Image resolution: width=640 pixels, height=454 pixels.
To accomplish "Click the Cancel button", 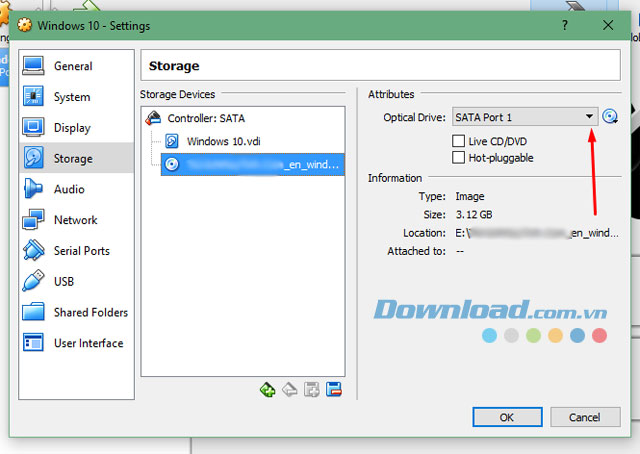I will (585, 417).
